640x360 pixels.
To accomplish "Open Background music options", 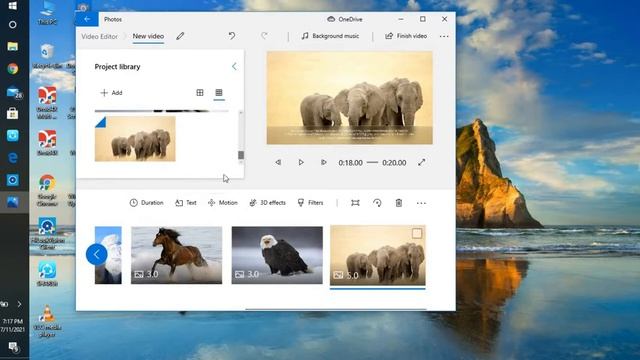I will [330, 36].
